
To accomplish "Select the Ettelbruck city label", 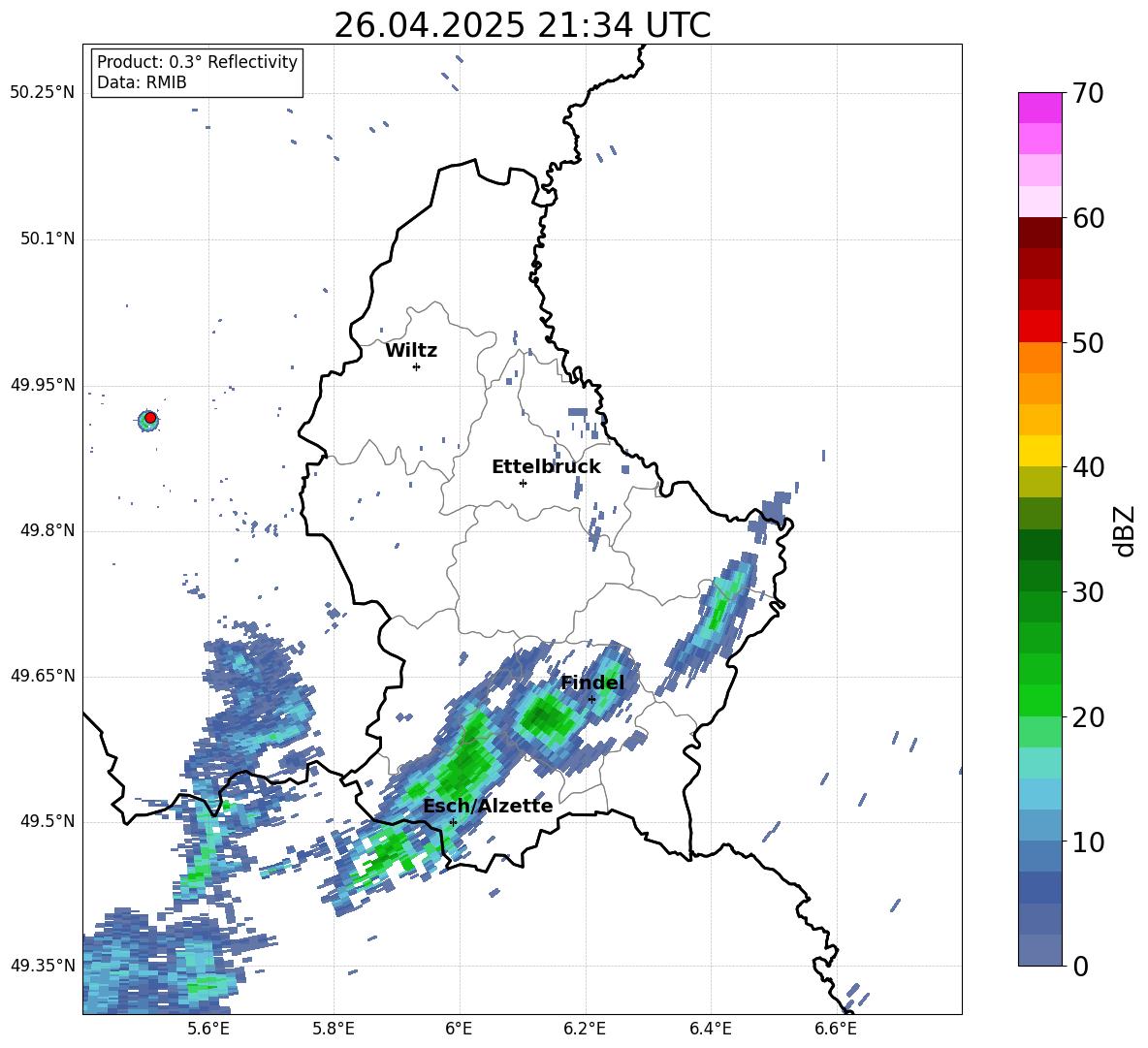I will click(x=546, y=467).
